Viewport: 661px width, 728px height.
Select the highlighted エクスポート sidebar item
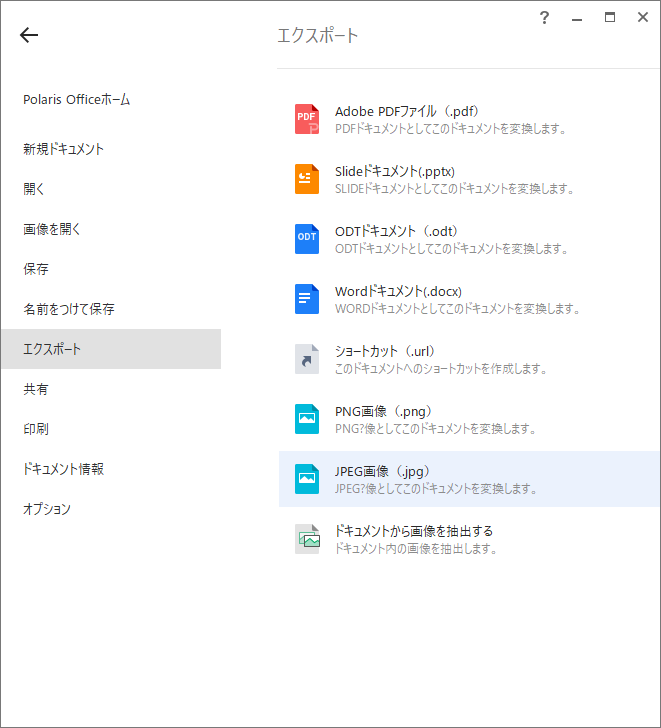click(x=111, y=349)
